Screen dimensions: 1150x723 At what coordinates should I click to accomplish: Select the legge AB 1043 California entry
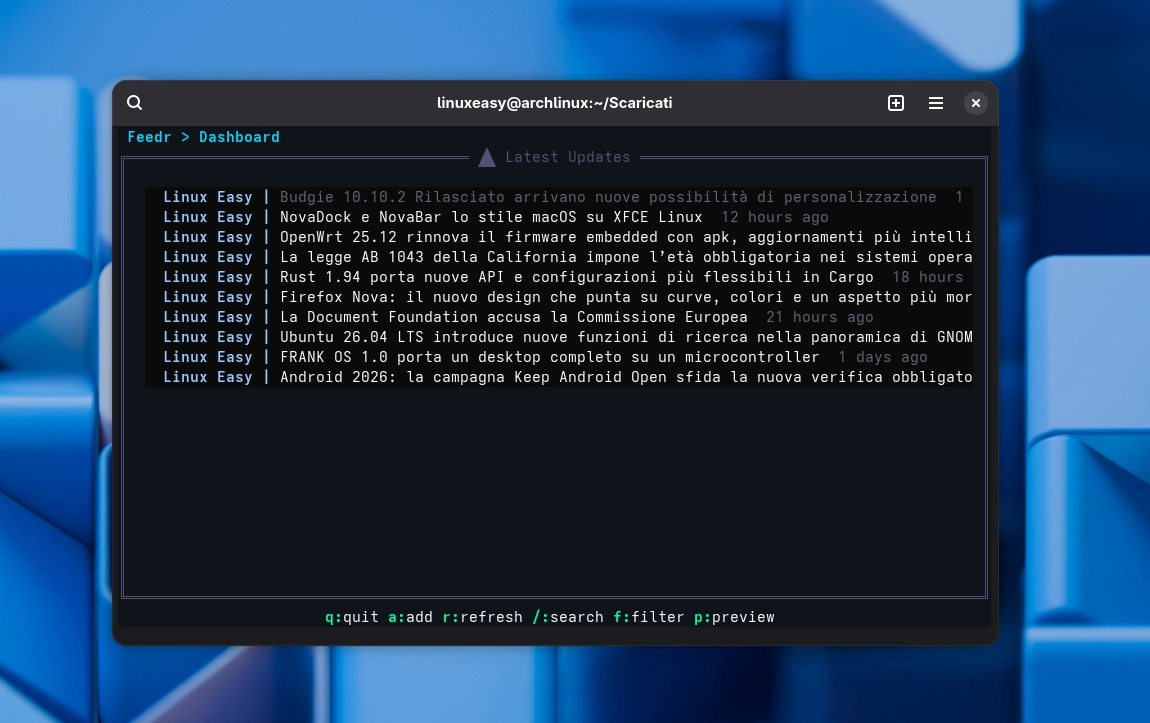point(625,257)
